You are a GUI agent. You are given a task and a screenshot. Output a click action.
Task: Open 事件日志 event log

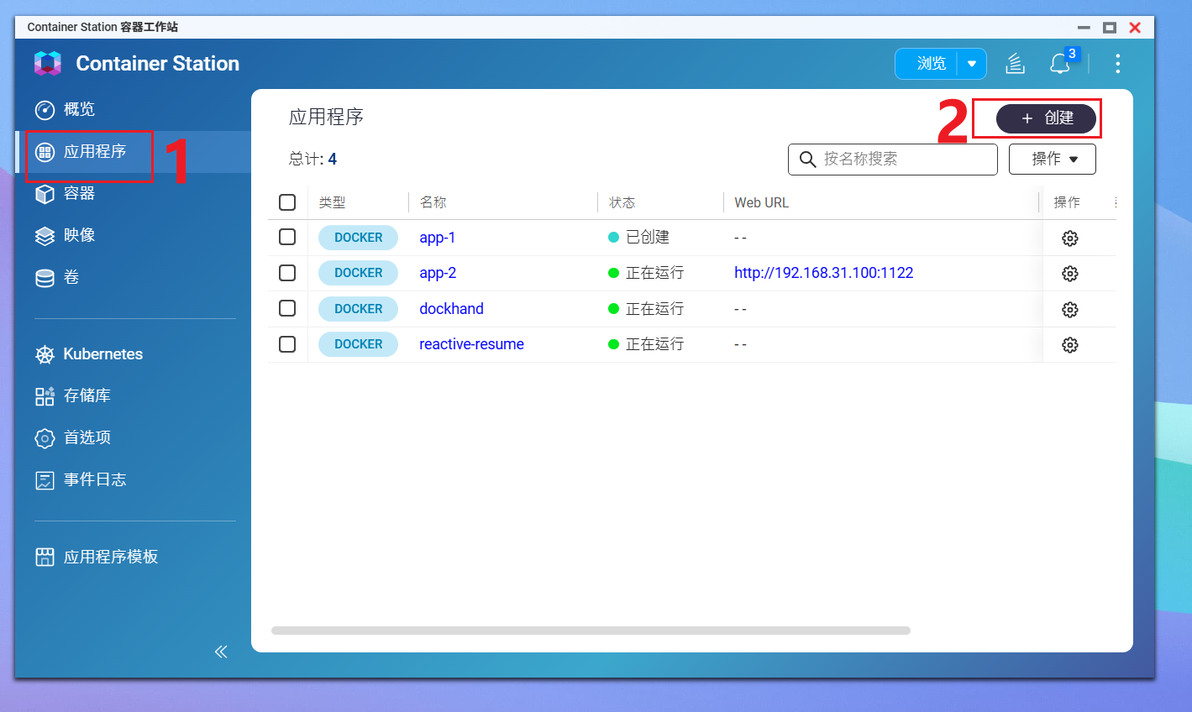pyautogui.click(x=81, y=479)
